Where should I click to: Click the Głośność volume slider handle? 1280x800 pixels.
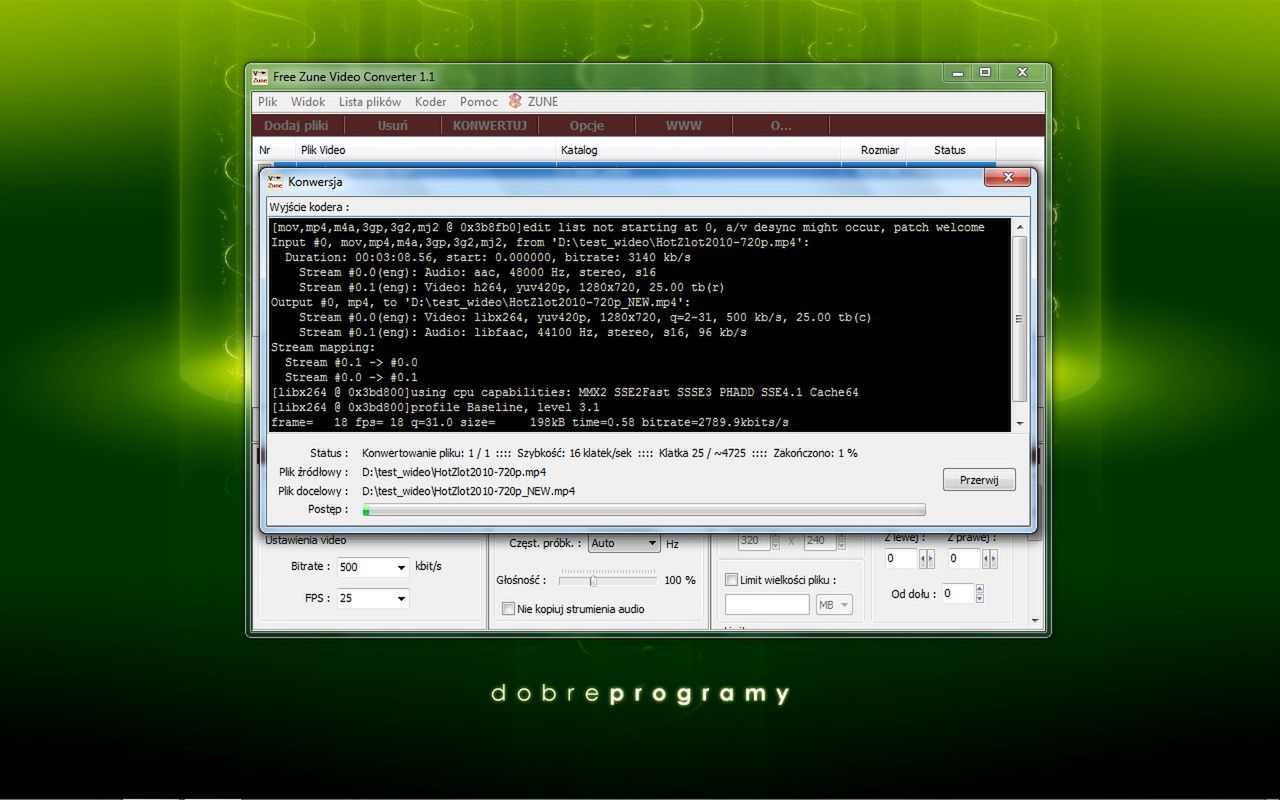click(x=593, y=580)
